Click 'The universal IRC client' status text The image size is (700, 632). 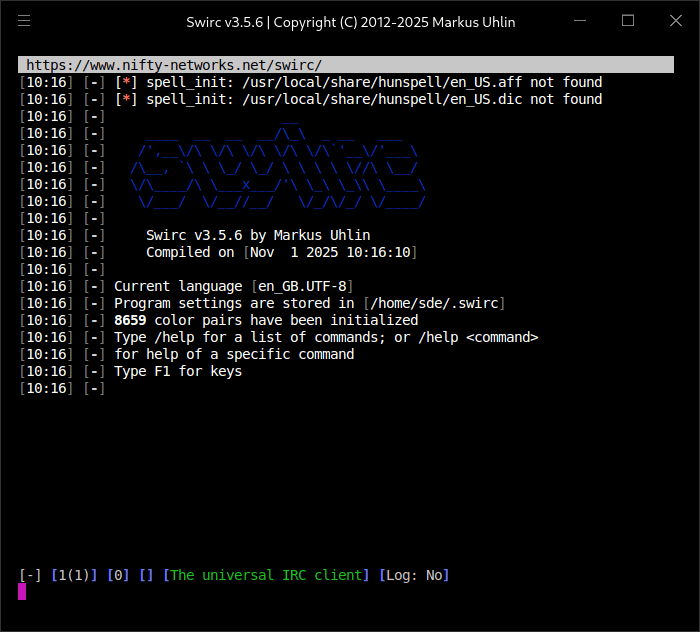(x=266, y=575)
